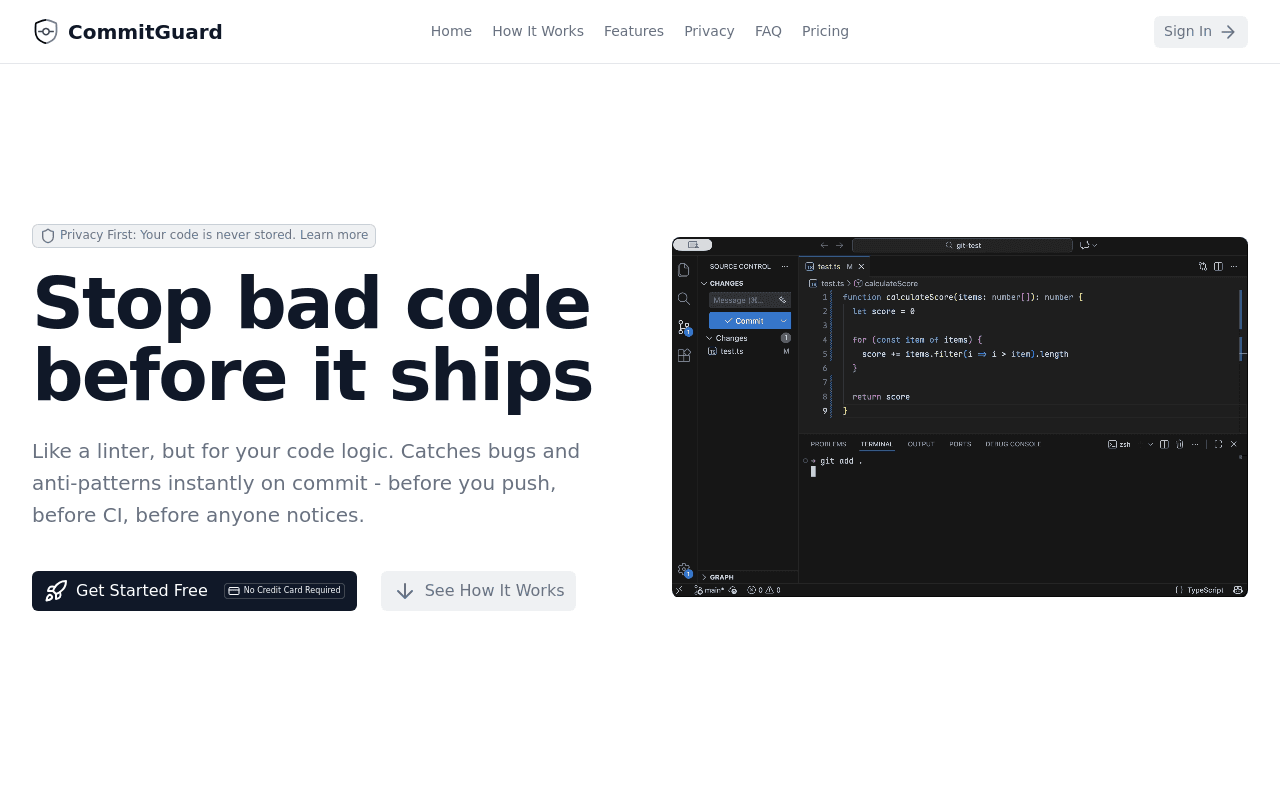Open the Commit button dropdown arrow
Image resolution: width=1280 pixels, height=800 pixels.
784,321
